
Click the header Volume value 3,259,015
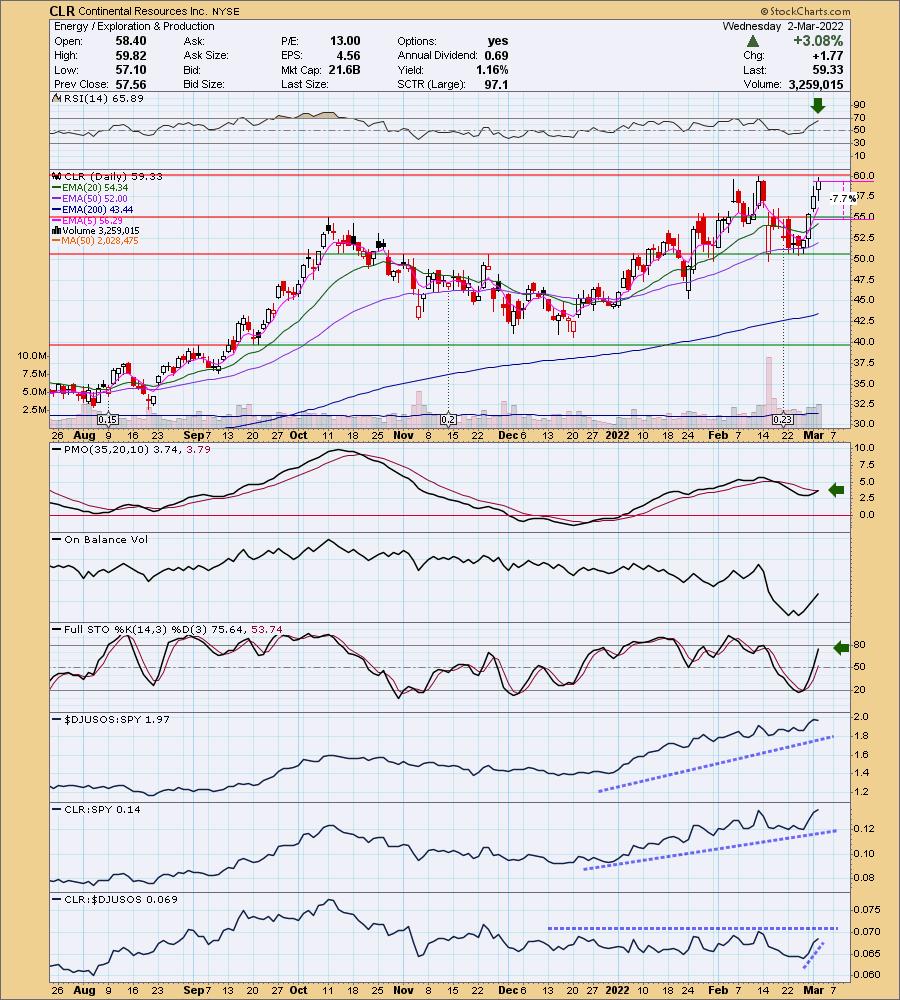tap(816, 84)
